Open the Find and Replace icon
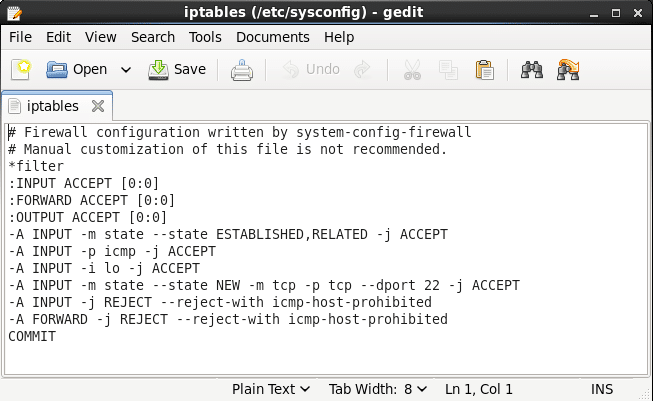Viewport: 653px width, 401px height. click(570, 70)
